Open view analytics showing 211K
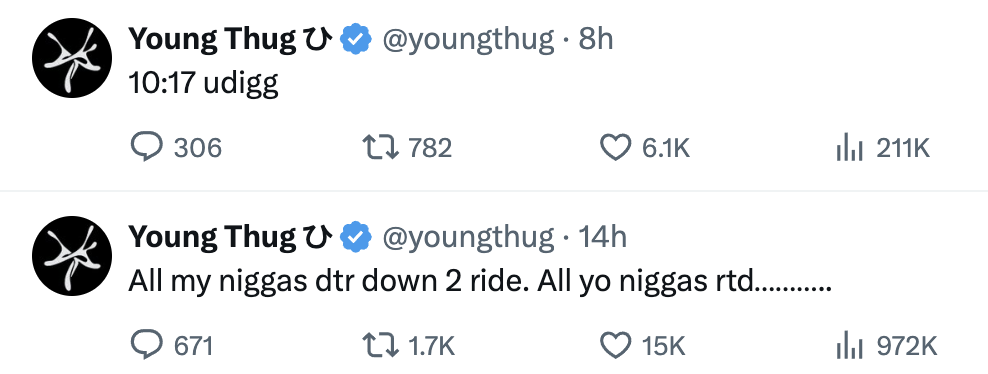The width and height of the screenshot is (988, 374). (x=849, y=149)
